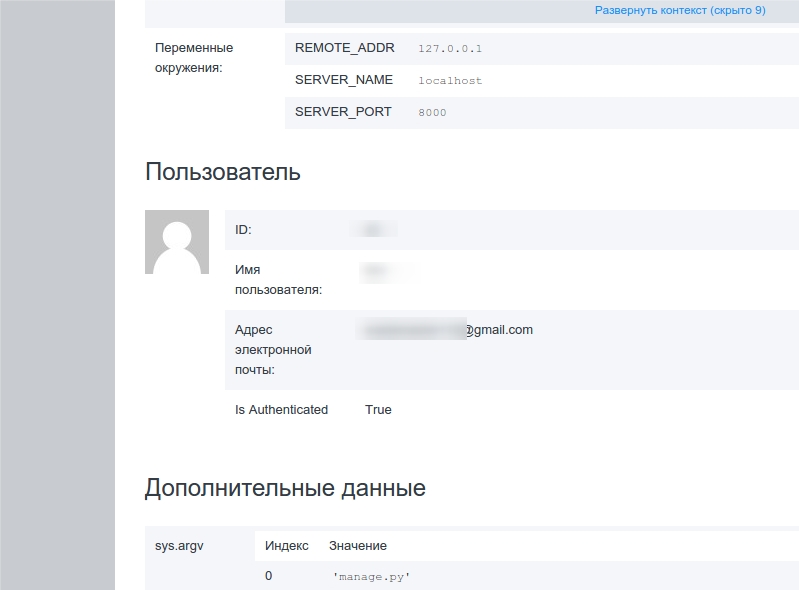Click the Пользователь section heading
The width and height of the screenshot is (799, 590).
pos(223,172)
